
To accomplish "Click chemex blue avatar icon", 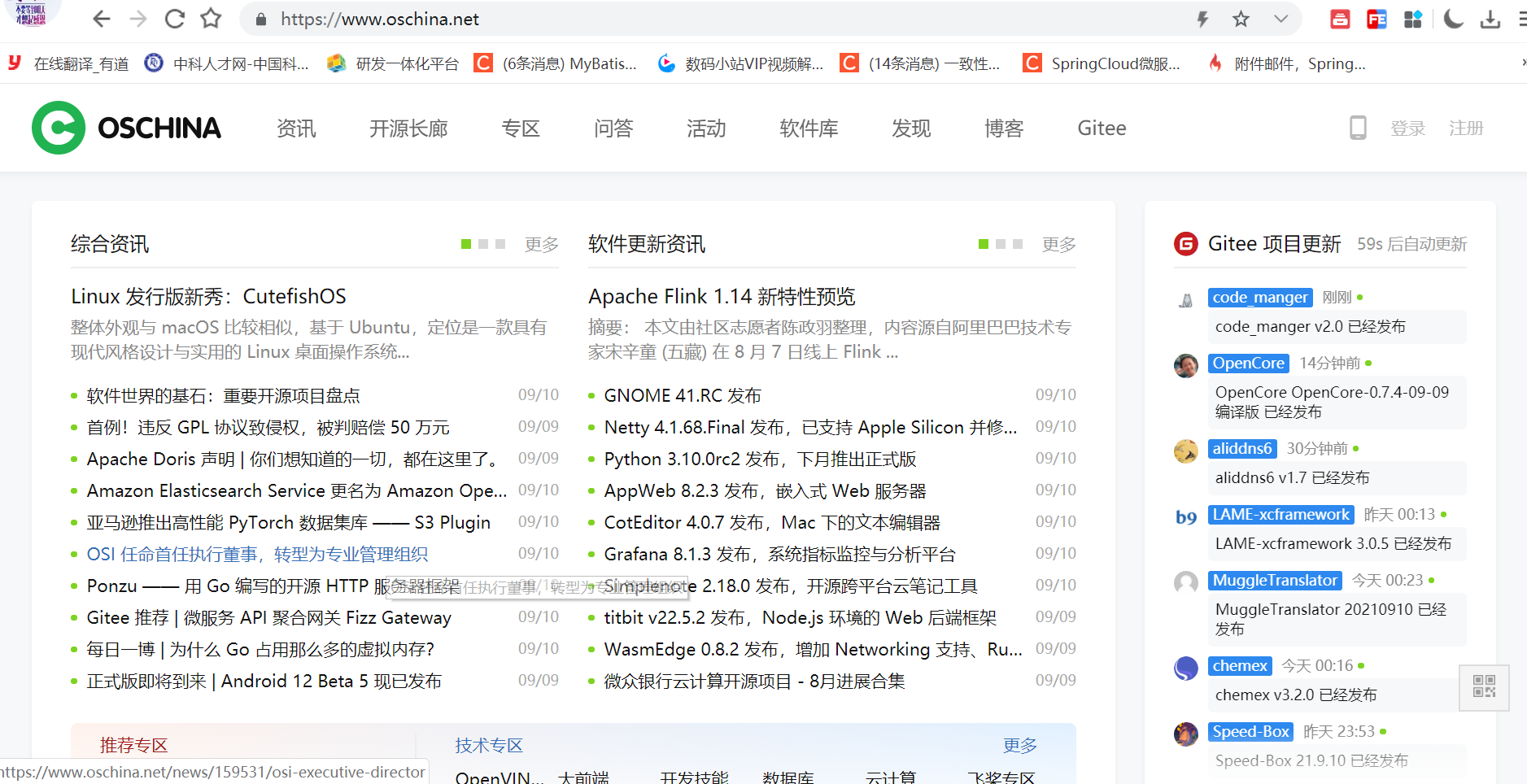I will point(1186,668).
